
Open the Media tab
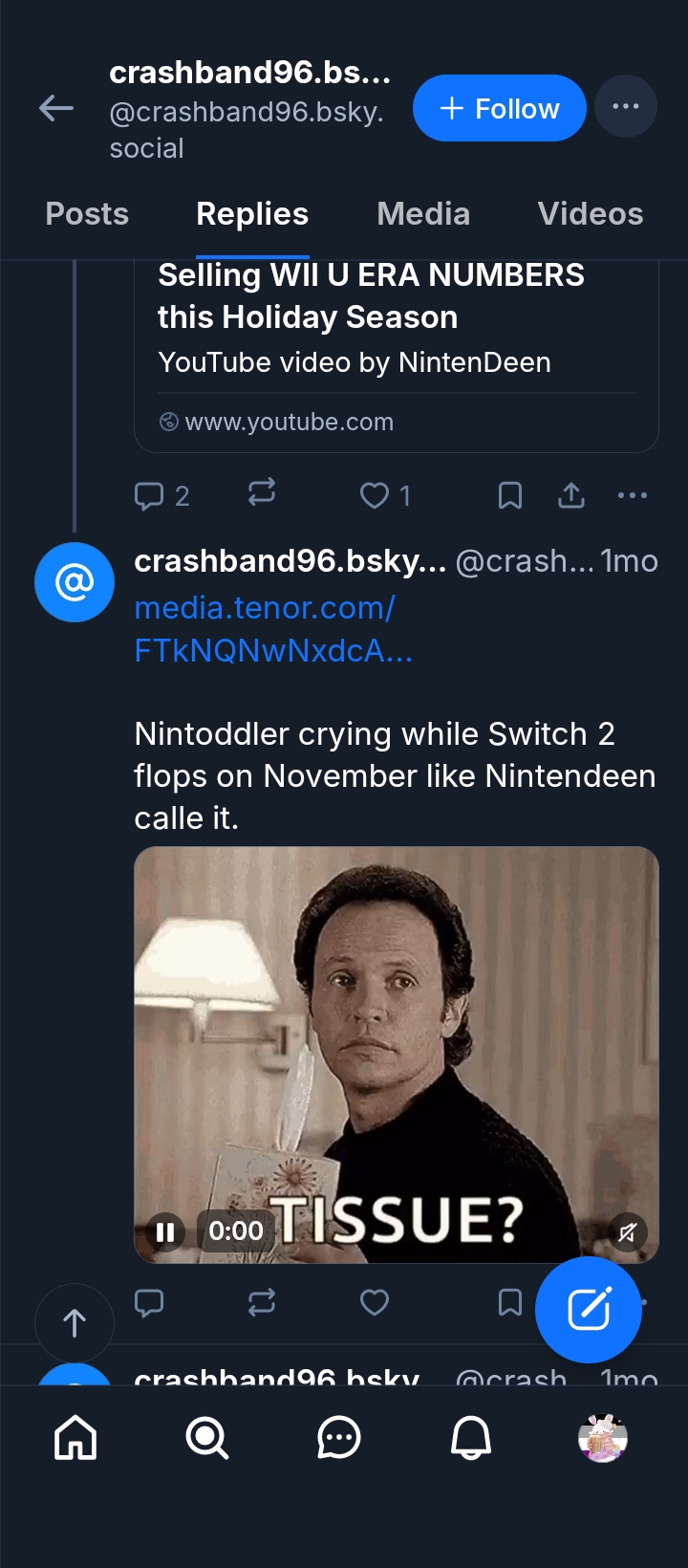click(423, 214)
